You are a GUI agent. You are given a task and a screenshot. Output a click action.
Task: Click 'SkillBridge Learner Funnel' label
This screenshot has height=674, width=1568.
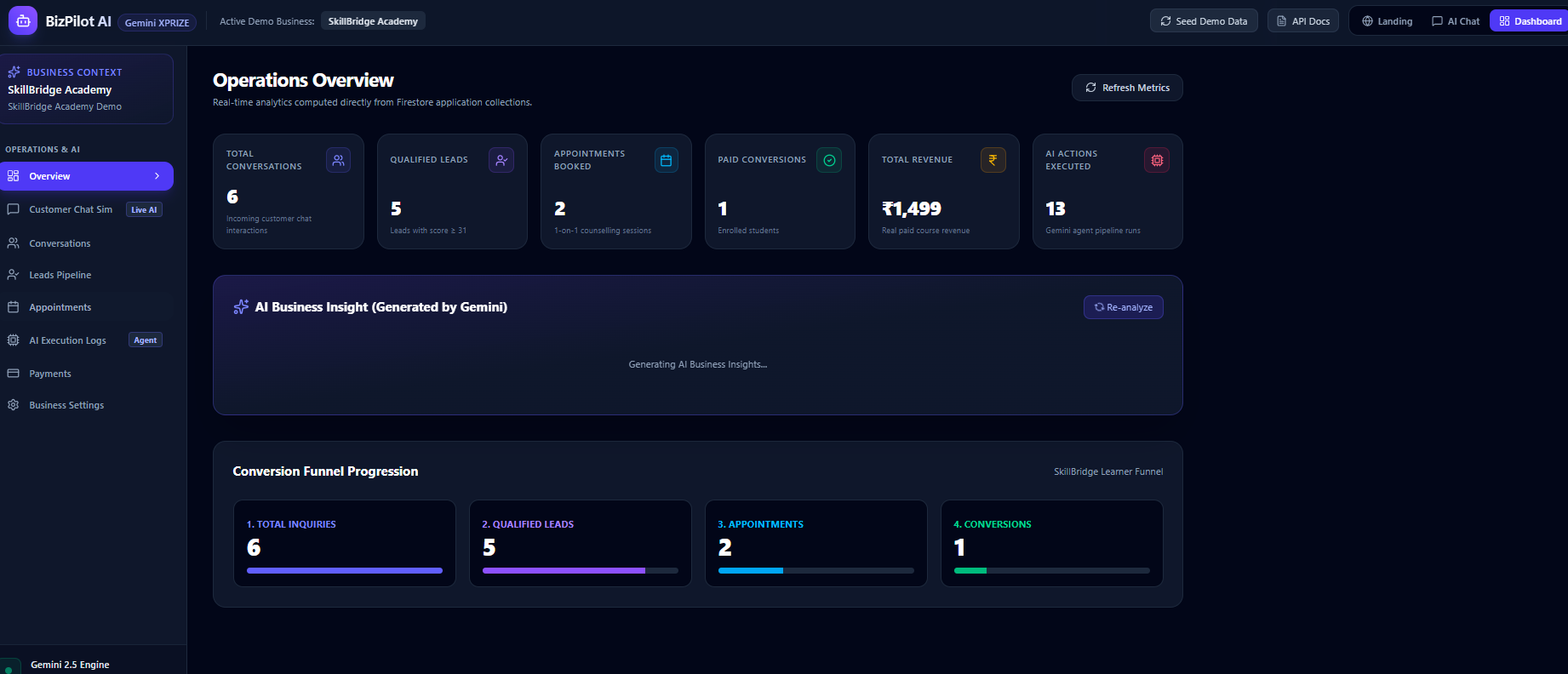pos(1108,471)
